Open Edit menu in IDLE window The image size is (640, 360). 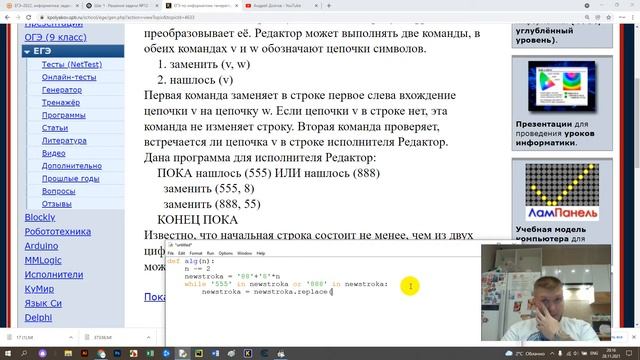coord(182,253)
